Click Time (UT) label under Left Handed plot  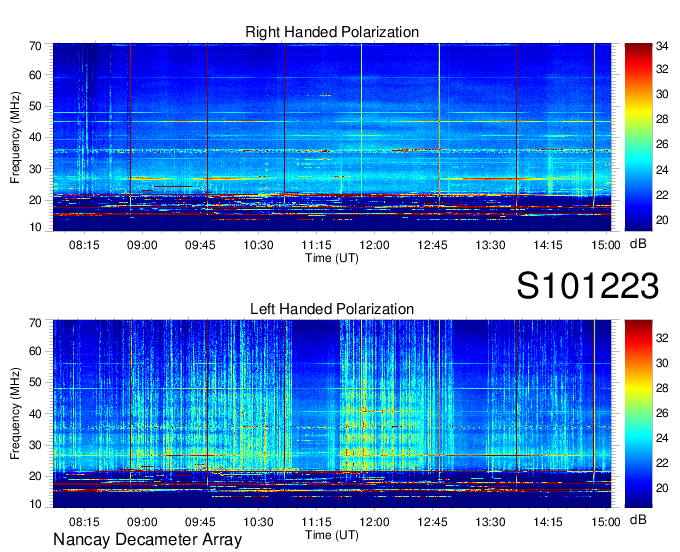[332, 535]
